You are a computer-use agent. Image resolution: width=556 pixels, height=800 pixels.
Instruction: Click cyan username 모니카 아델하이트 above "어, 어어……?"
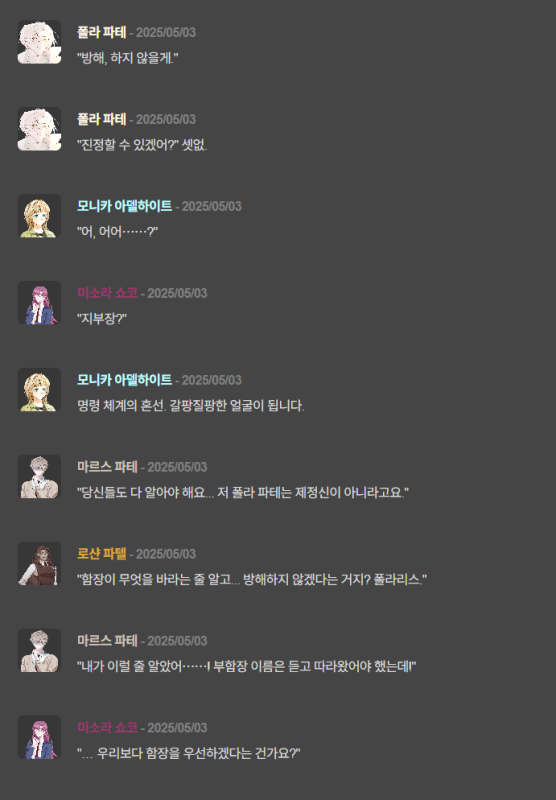point(124,206)
